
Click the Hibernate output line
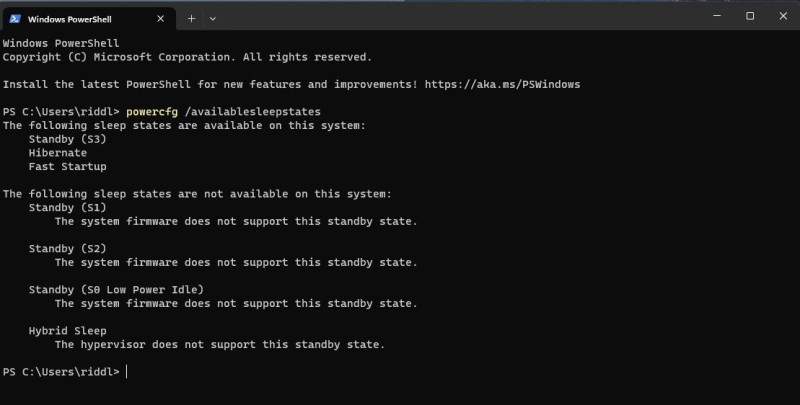click(58, 153)
